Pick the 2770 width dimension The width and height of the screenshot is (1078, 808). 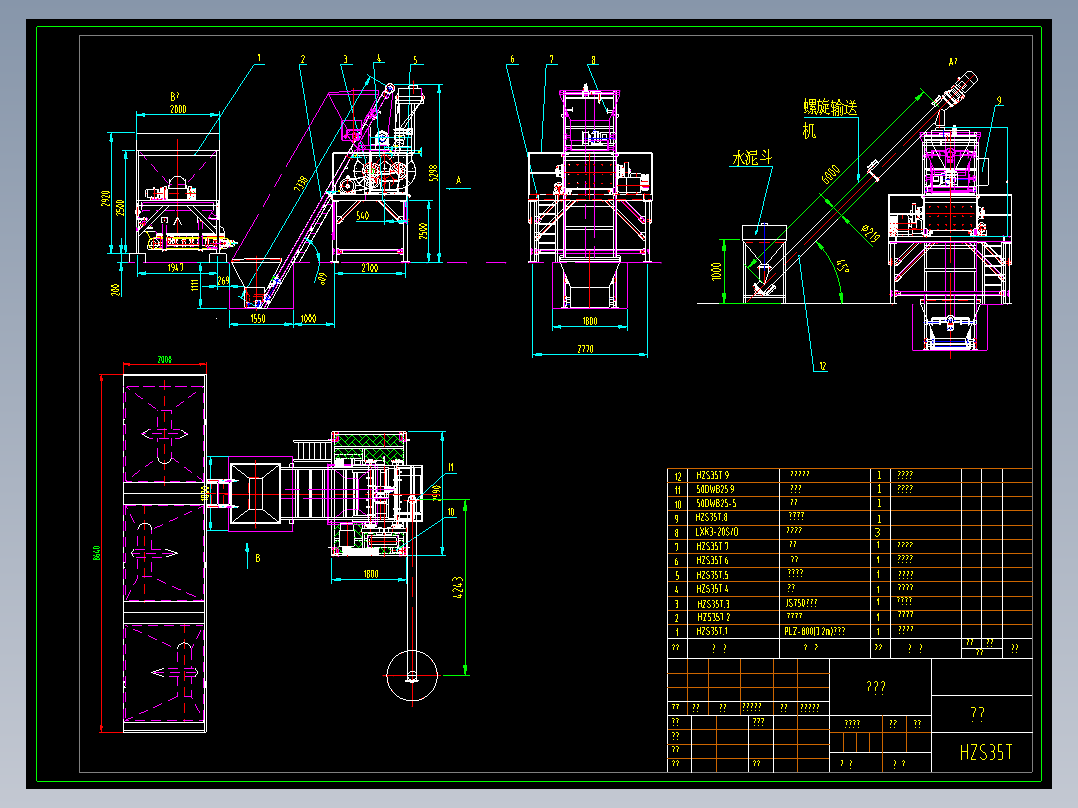[585, 349]
